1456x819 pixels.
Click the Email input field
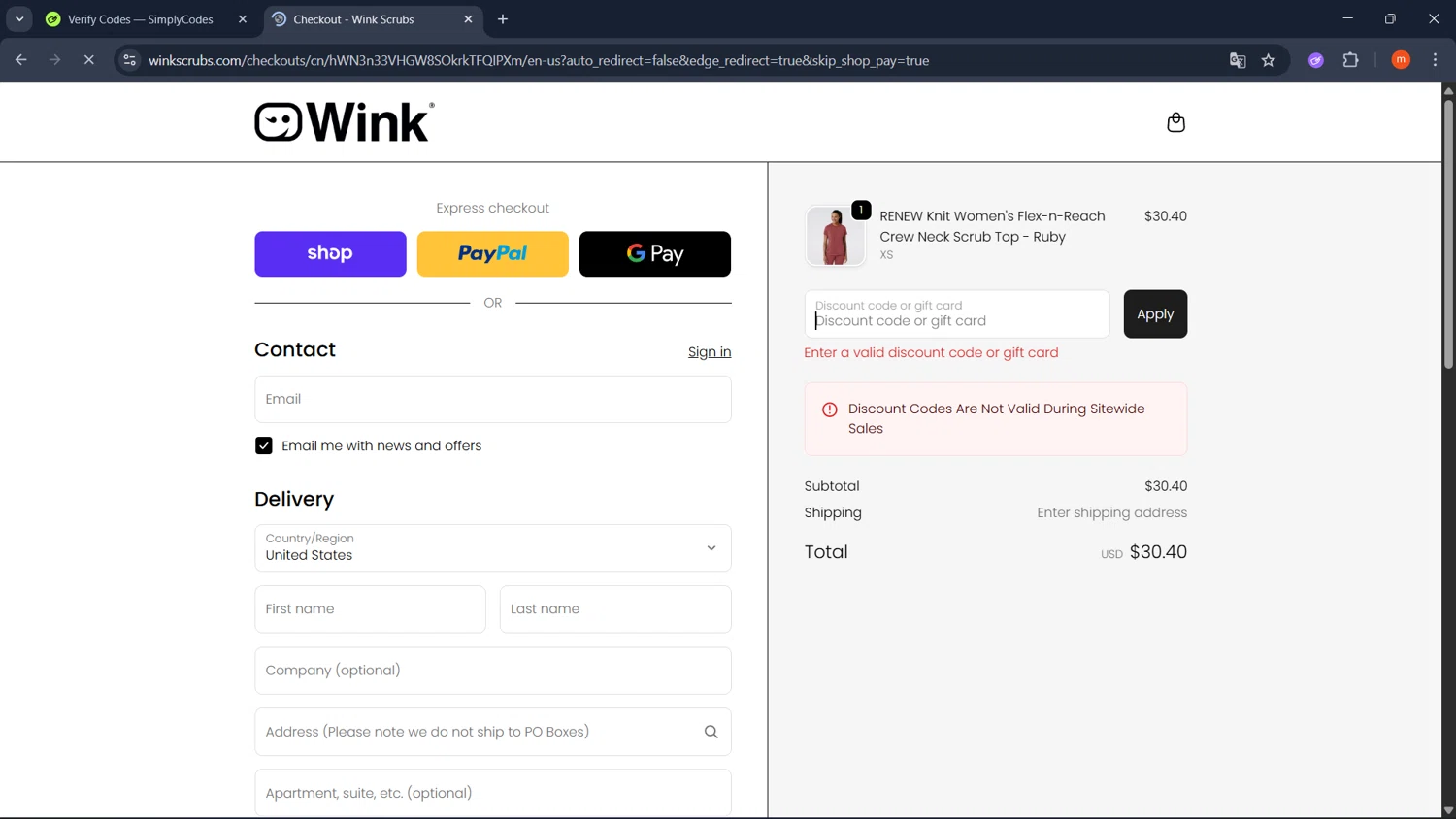click(493, 399)
